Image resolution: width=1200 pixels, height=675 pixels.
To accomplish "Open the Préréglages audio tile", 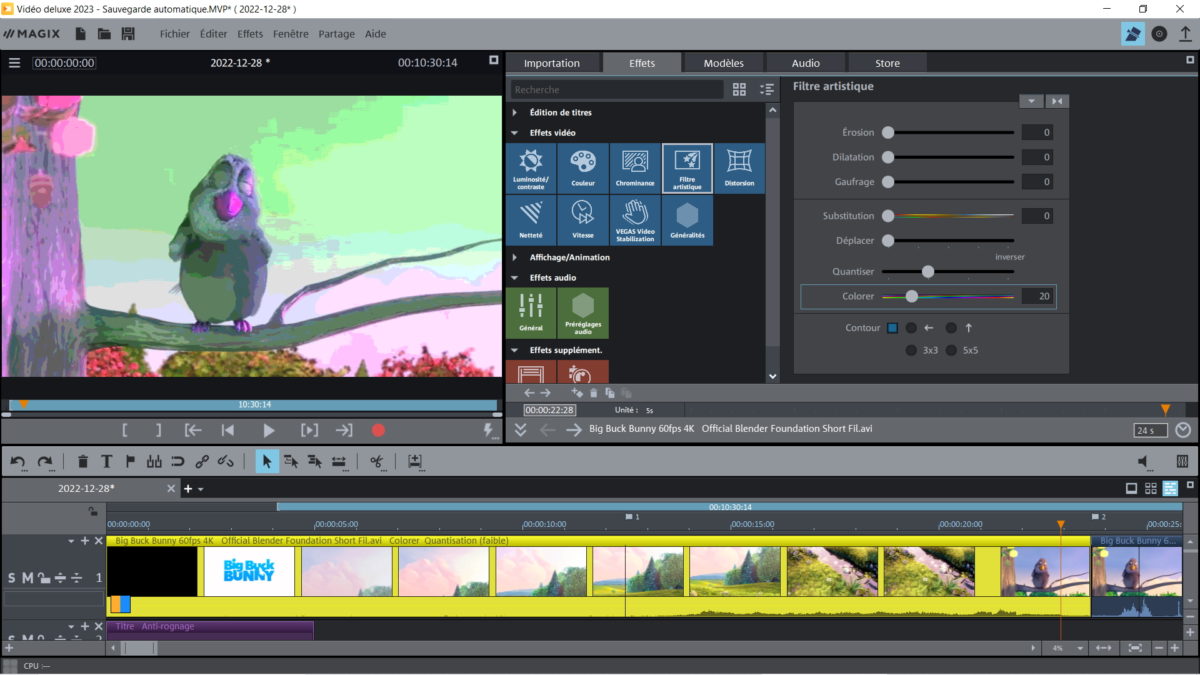I will 583,313.
